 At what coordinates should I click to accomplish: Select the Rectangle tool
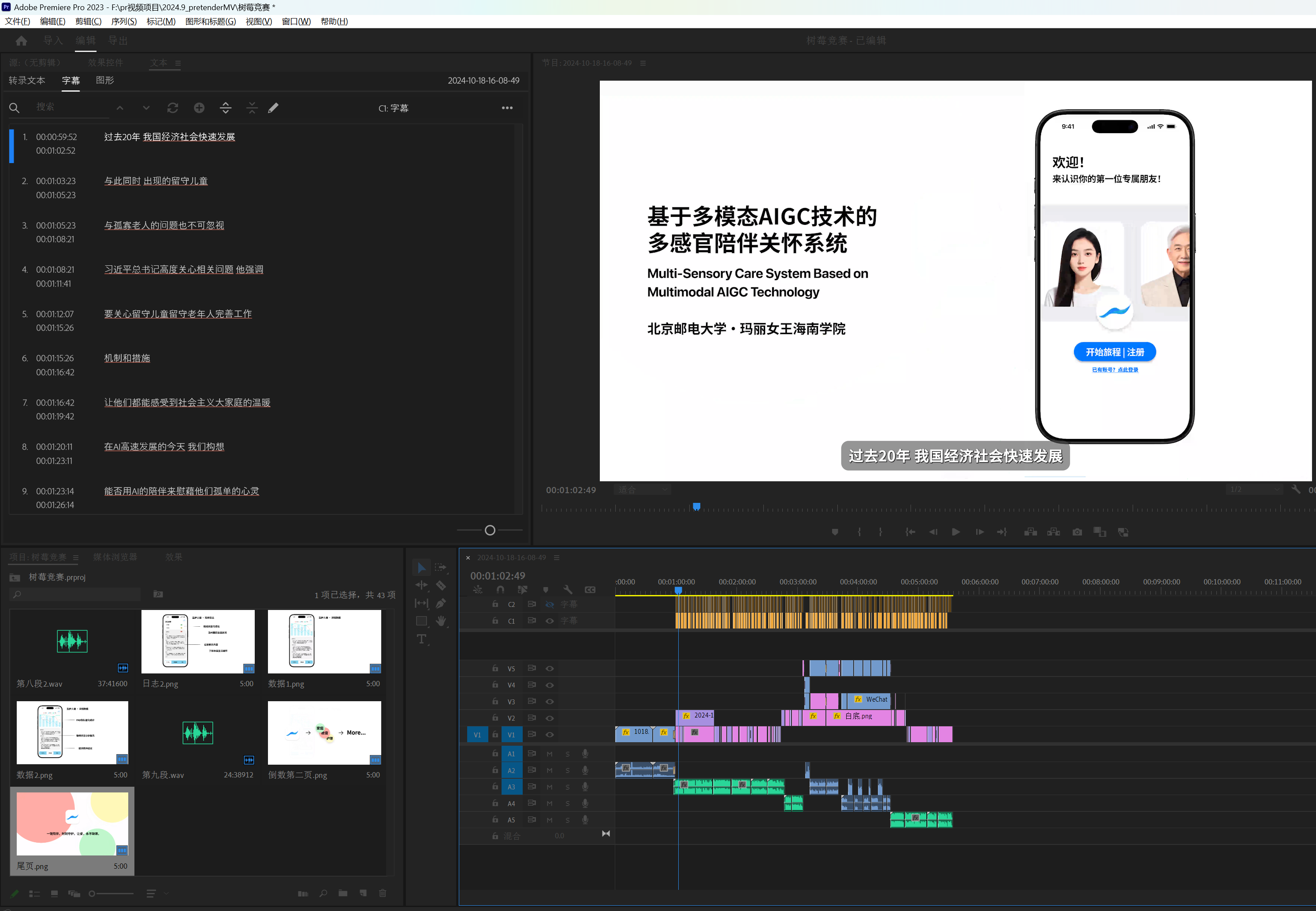click(x=421, y=621)
